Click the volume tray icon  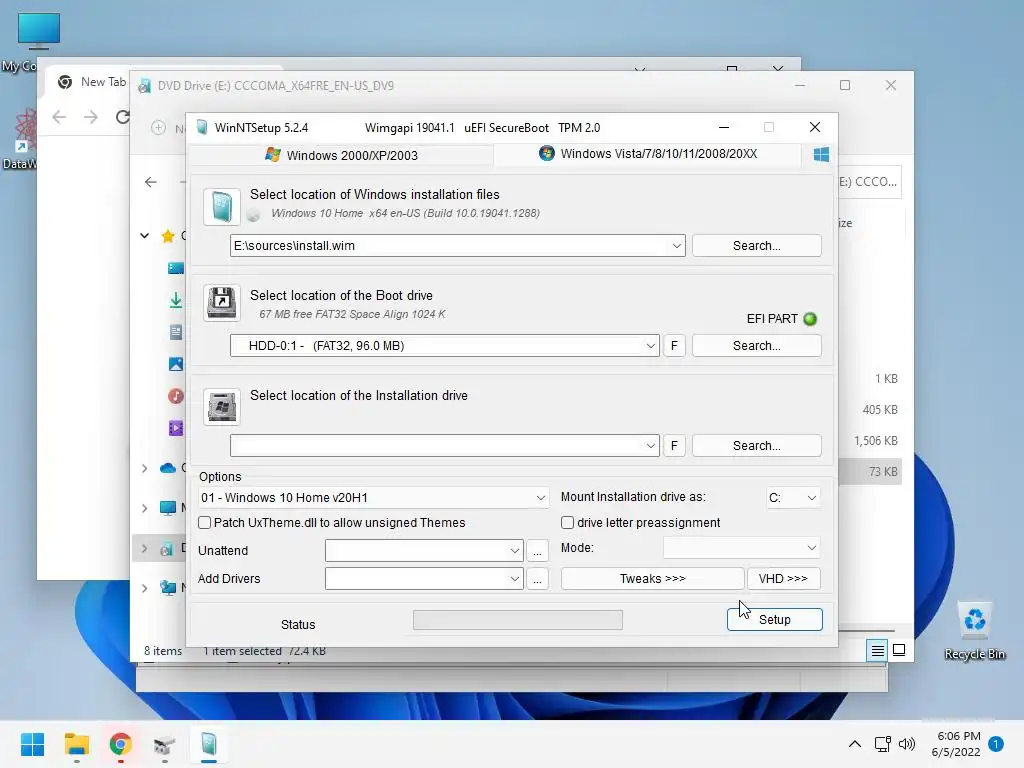click(x=906, y=744)
